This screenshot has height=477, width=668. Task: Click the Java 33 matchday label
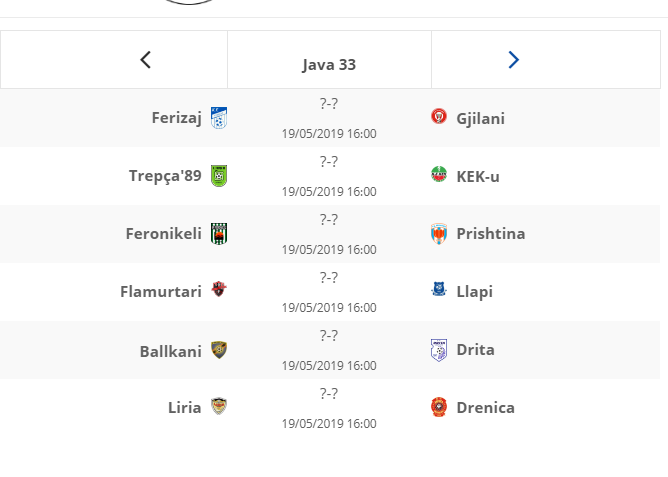click(329, 65)
